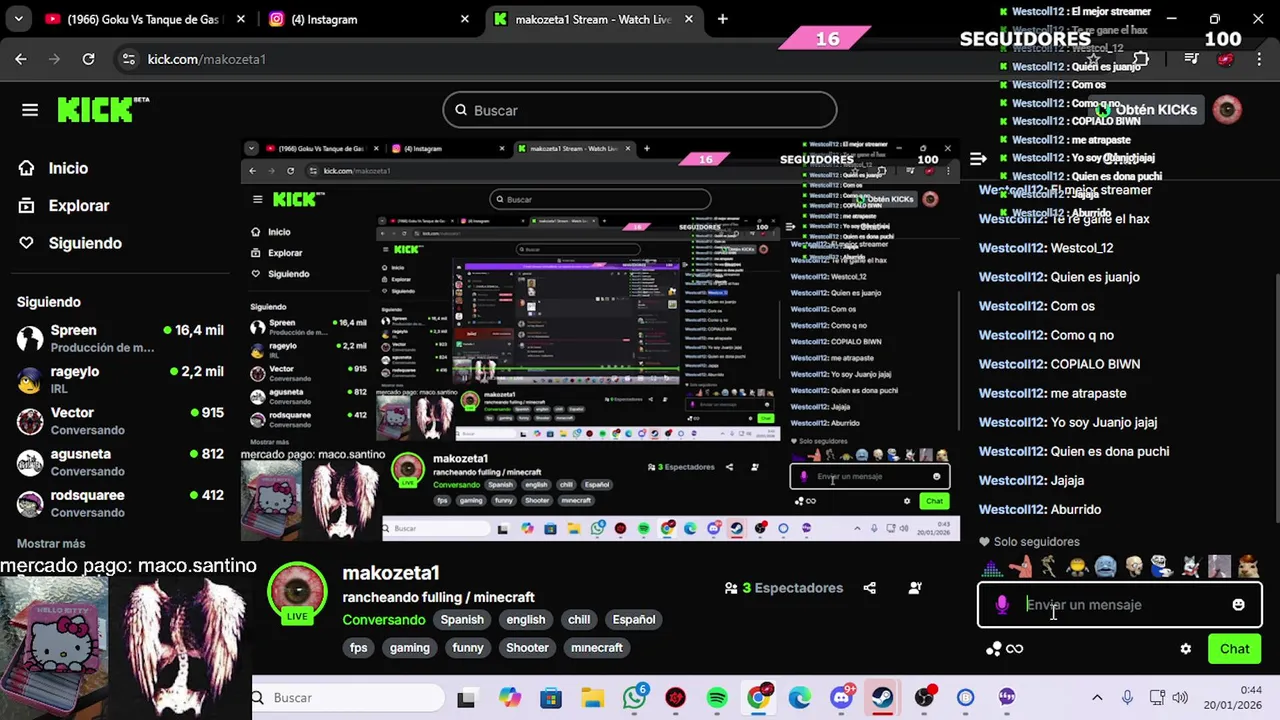This screenshot has height=720, width=1280.
Task: Expand followed channels with Mostrar más
Action: (51, 544)
